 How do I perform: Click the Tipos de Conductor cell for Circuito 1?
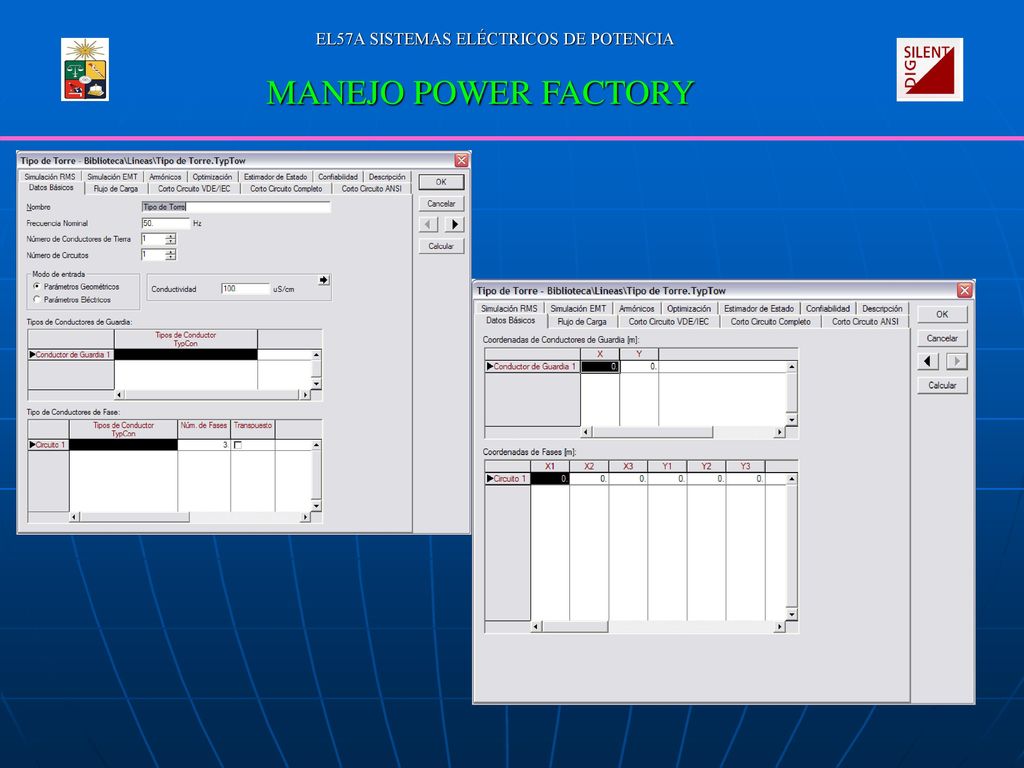click(x=123, y=445)
